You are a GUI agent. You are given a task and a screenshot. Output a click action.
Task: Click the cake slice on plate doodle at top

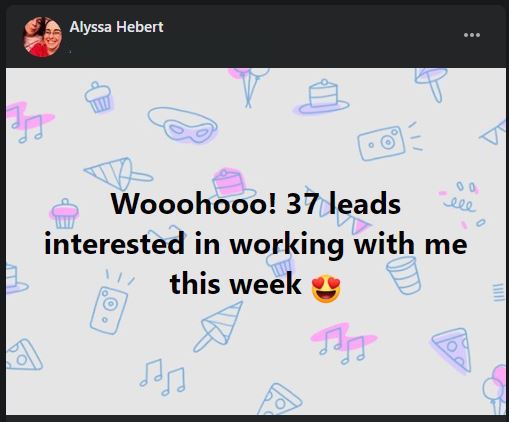pyautogui.click(x=323, y=97)
